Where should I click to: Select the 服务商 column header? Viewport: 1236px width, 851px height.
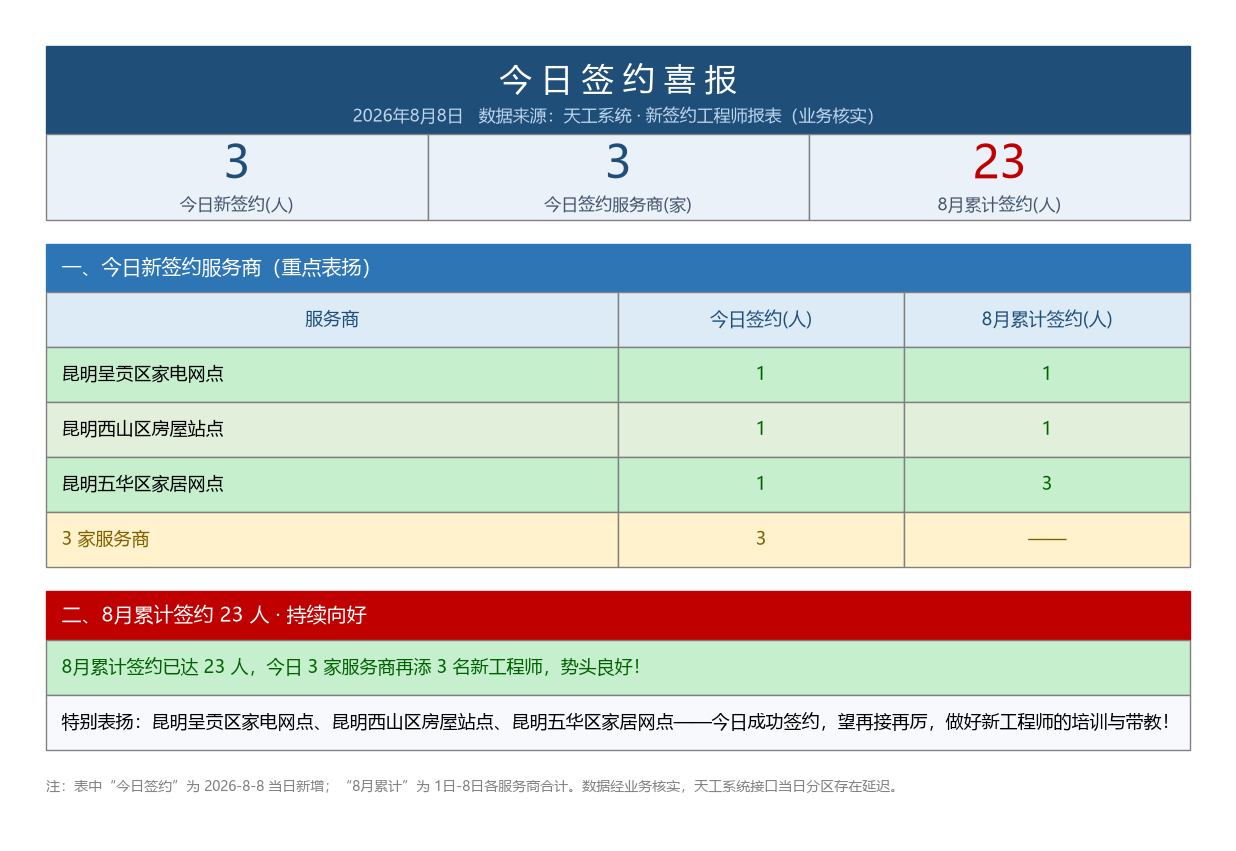pos(332,320)
